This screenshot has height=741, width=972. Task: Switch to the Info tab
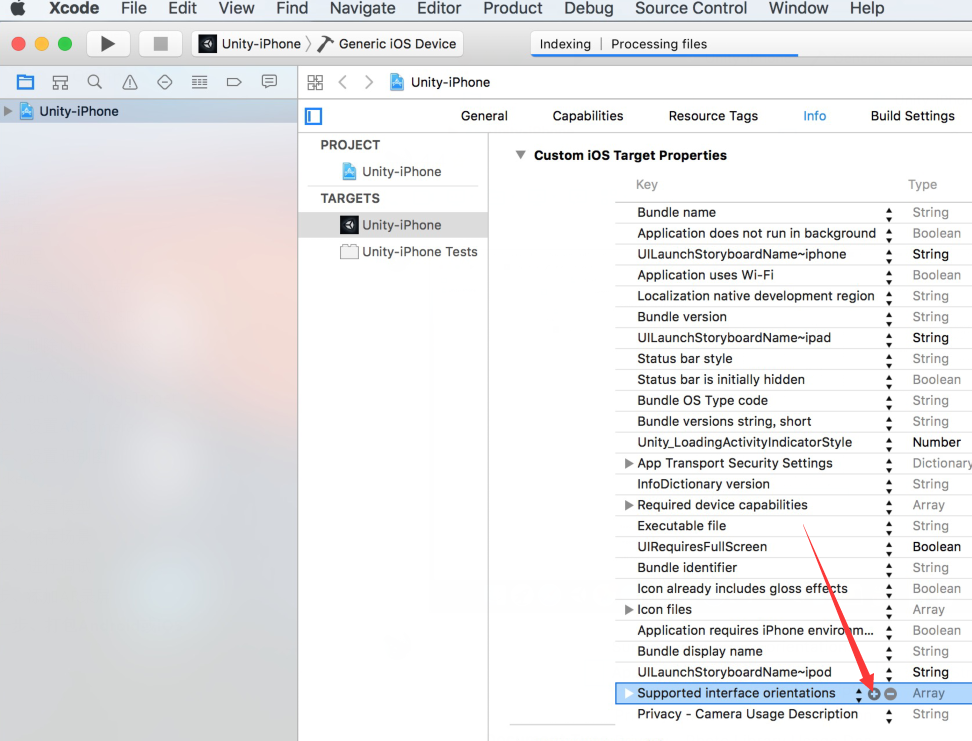pyautogui.click(x=815, y=116)
